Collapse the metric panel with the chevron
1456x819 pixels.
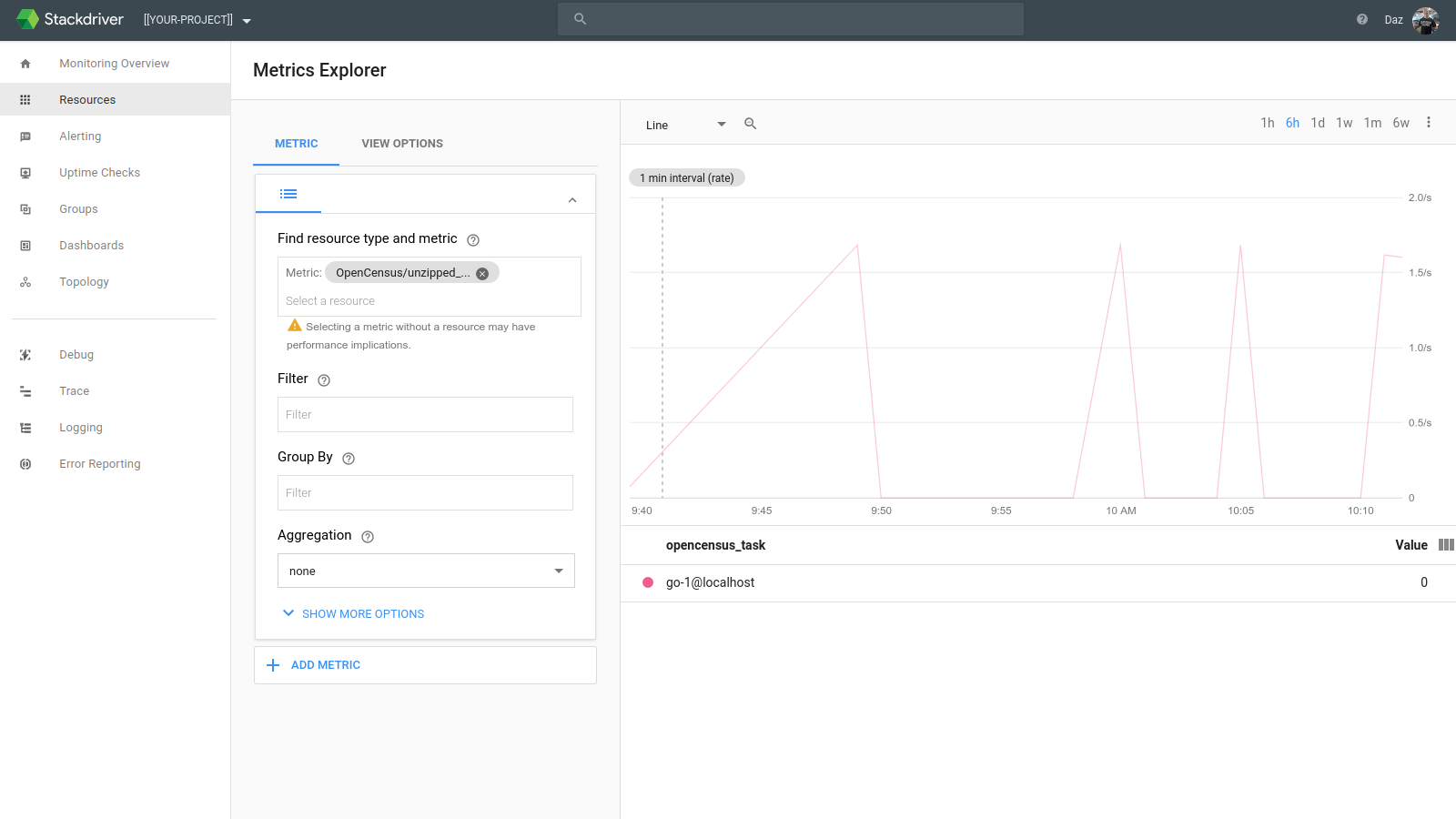click(572, 200)
